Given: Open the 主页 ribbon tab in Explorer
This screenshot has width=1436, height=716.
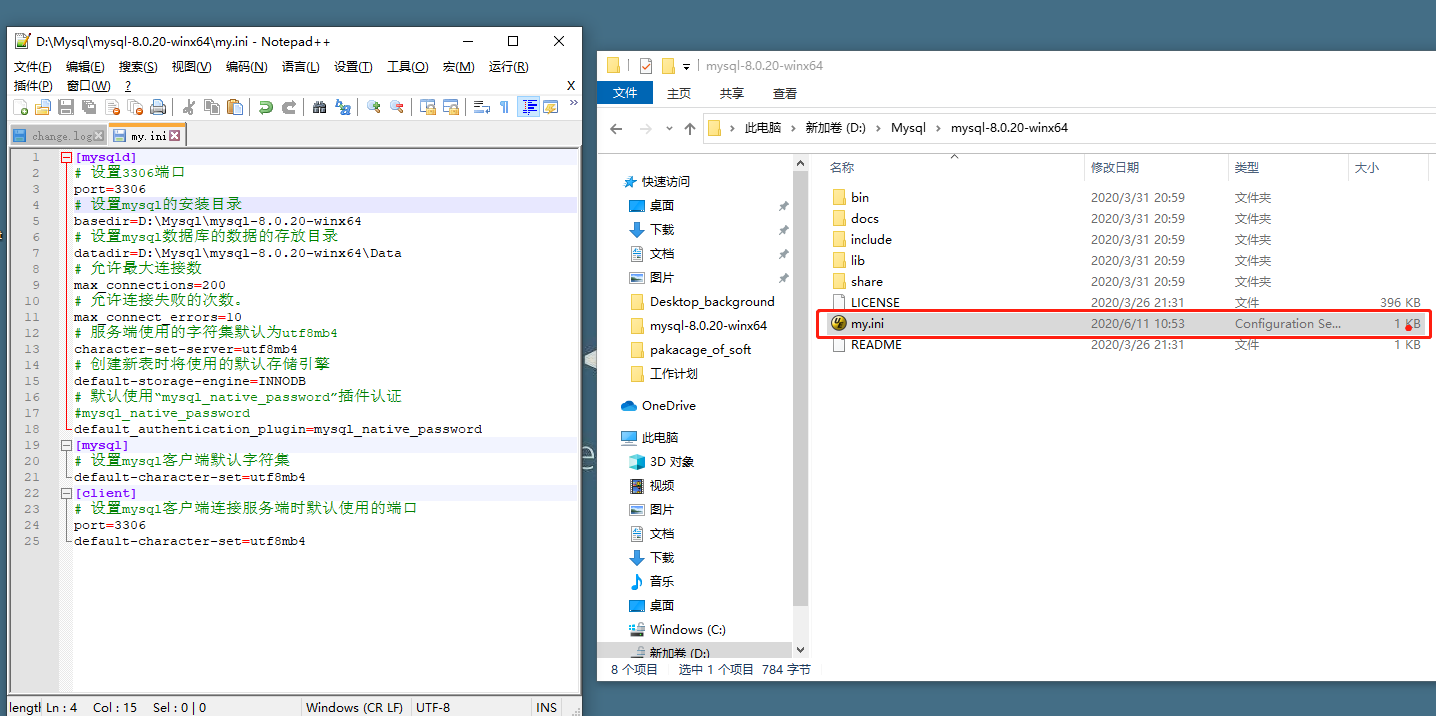Looking at the screenshot, I should point(679,93).
